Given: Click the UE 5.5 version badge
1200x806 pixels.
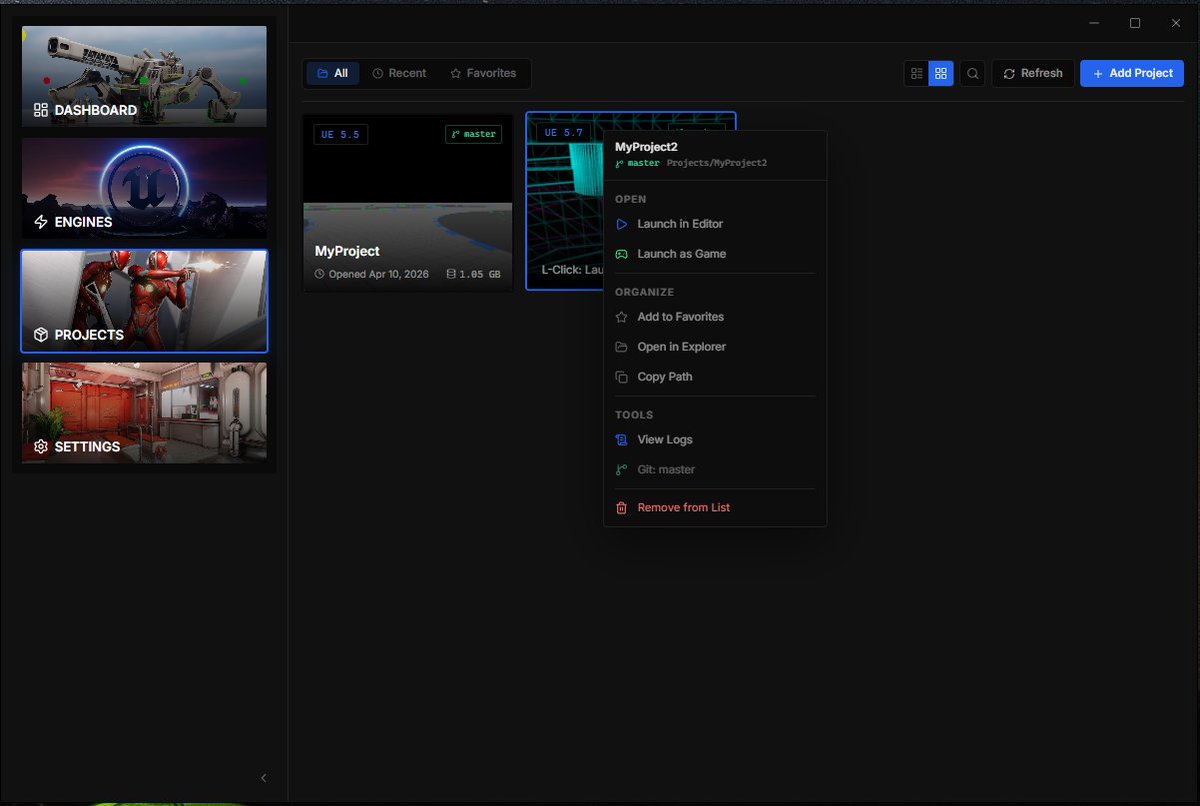Looking at the screenshot, I should coord(340,134).
